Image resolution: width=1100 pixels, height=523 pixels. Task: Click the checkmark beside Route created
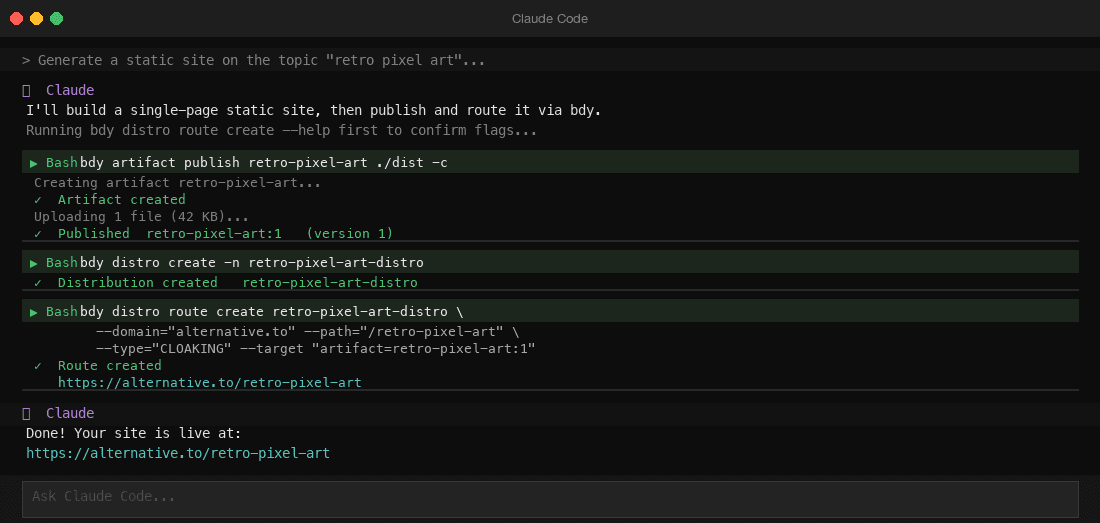[38, 365]
